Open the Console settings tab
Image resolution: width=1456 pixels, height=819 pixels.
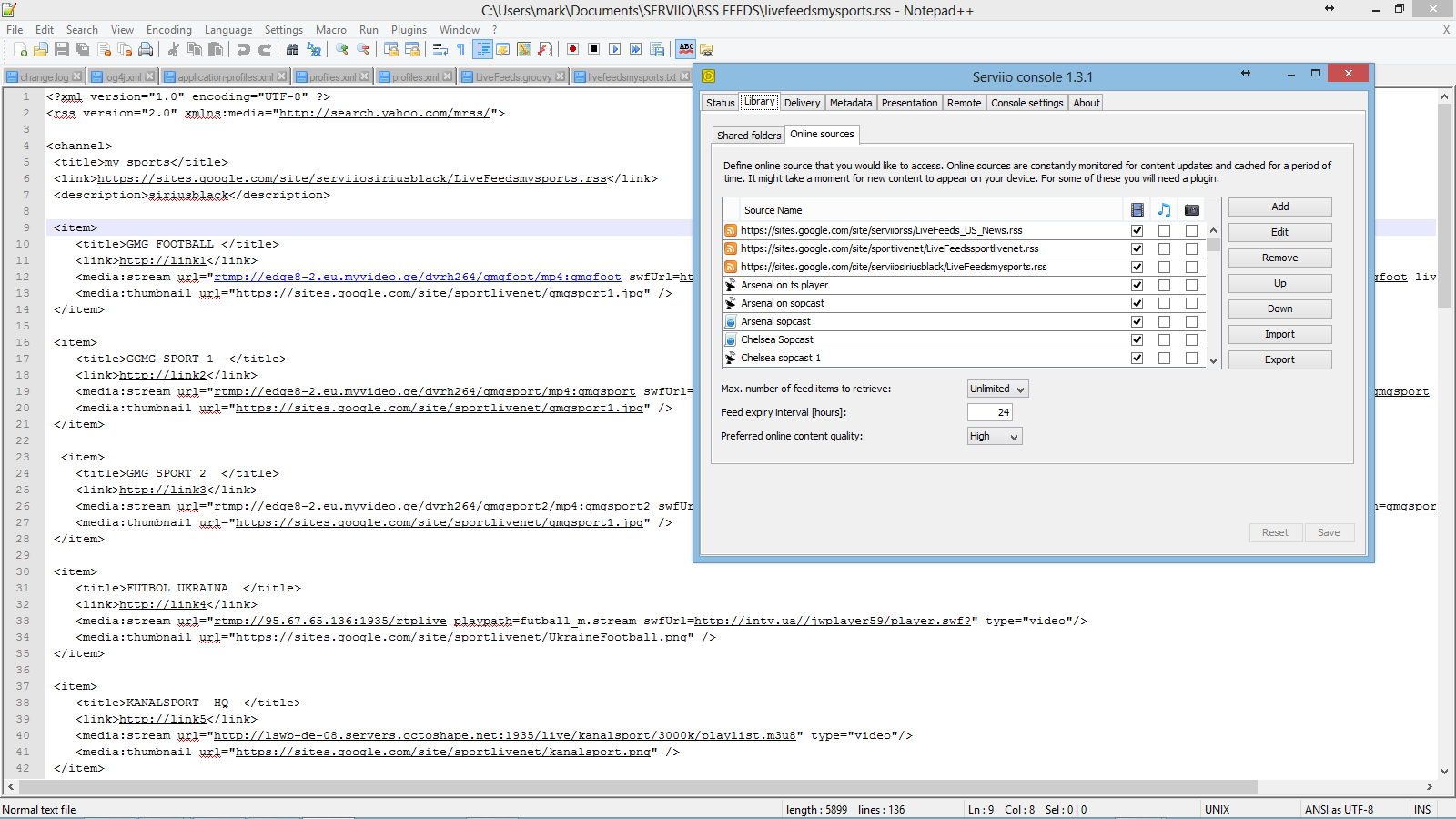[x=1026, y=103]
